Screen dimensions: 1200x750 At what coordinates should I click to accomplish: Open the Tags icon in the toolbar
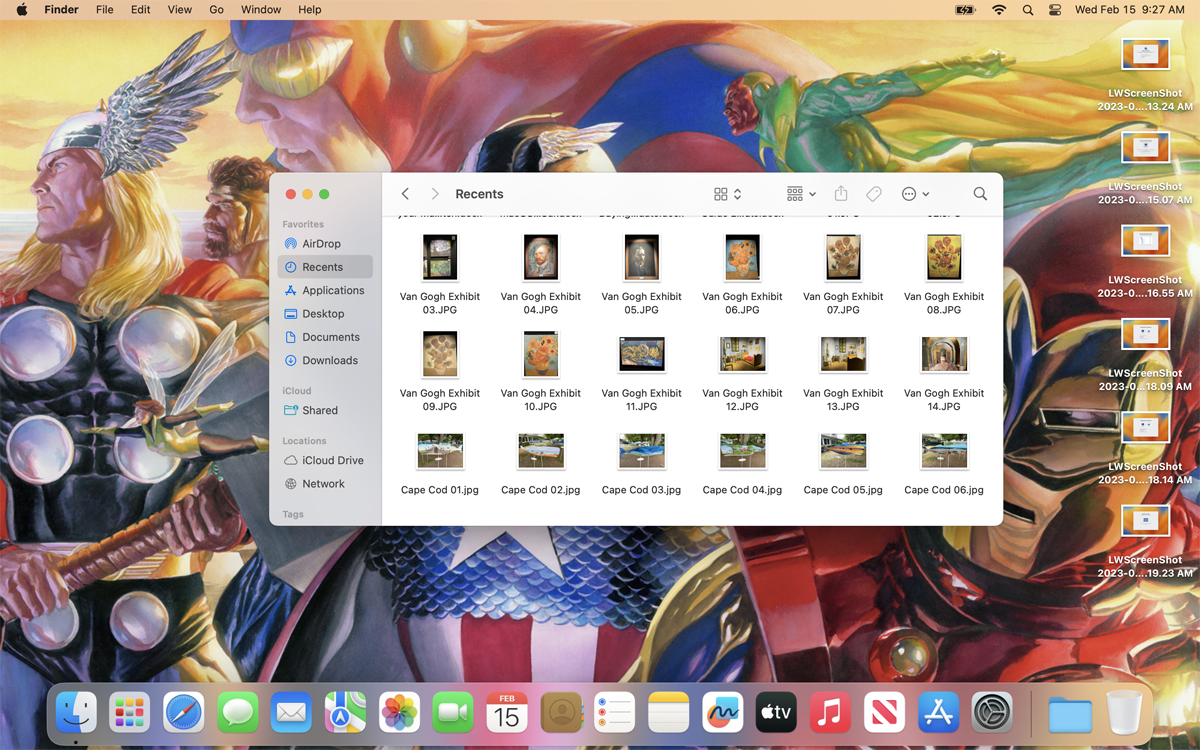coord(874,194)
